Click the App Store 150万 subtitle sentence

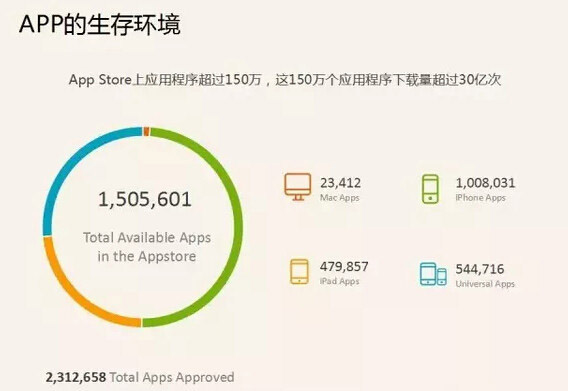285,80
